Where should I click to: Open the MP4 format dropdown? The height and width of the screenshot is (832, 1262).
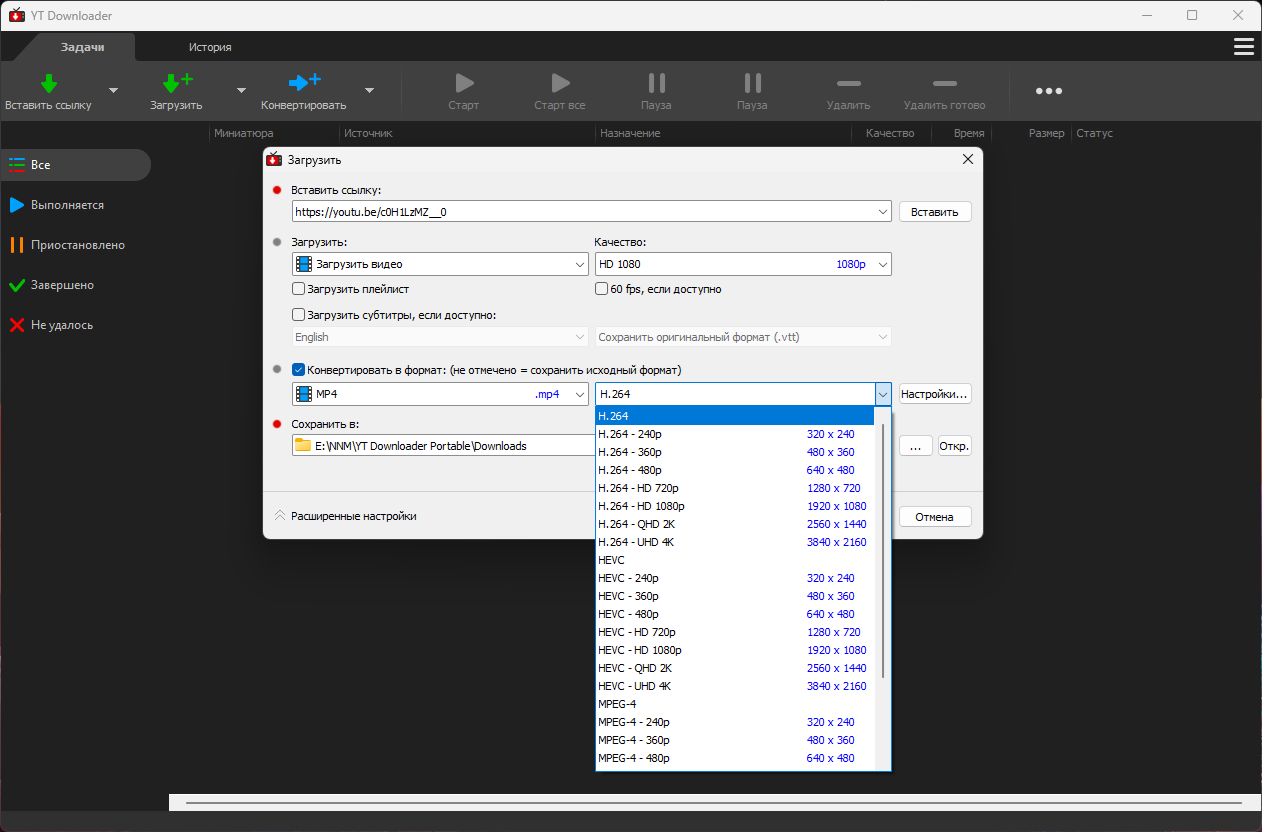click(x=441, y=394)
